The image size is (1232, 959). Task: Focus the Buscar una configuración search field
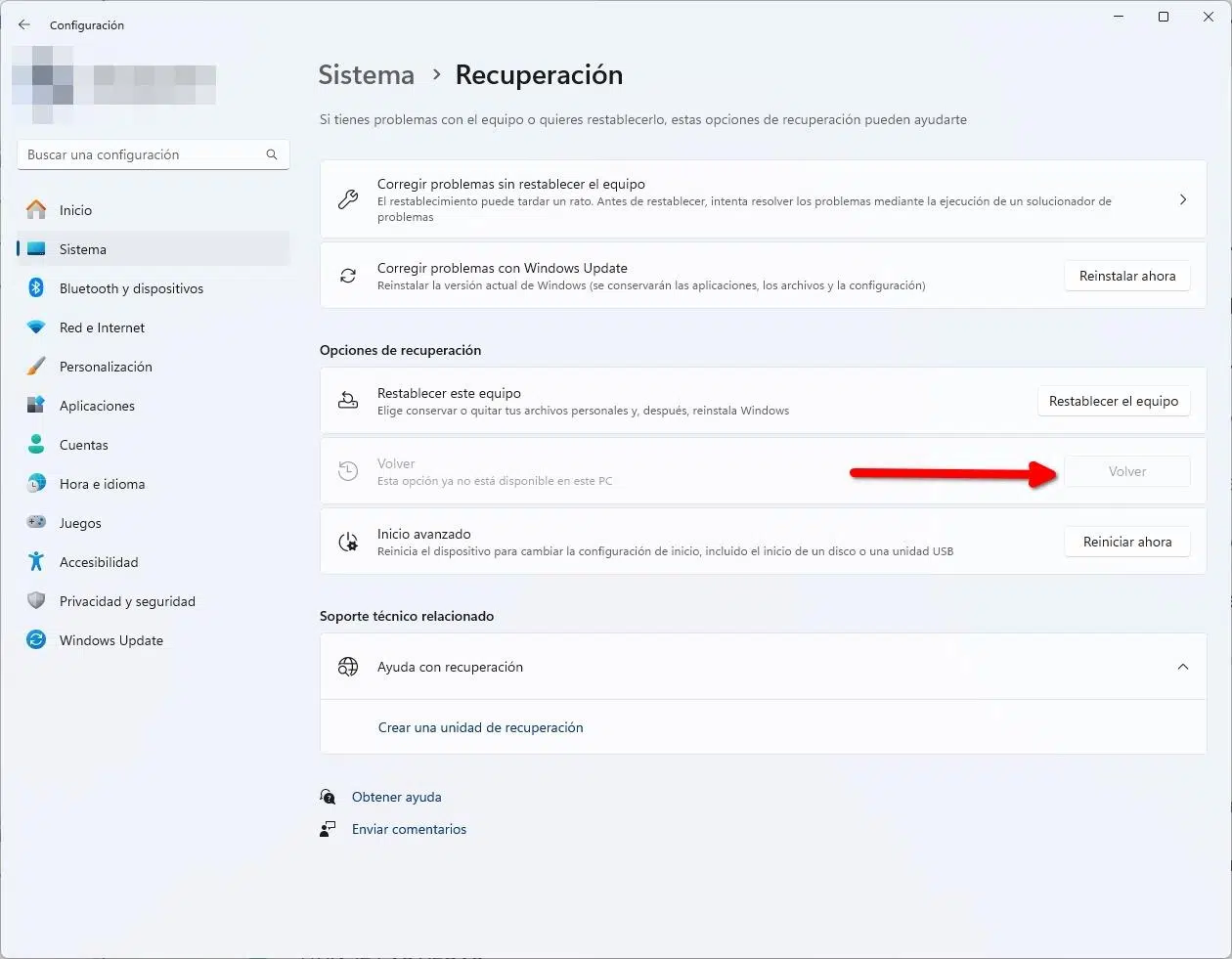[x=142, y=154]
